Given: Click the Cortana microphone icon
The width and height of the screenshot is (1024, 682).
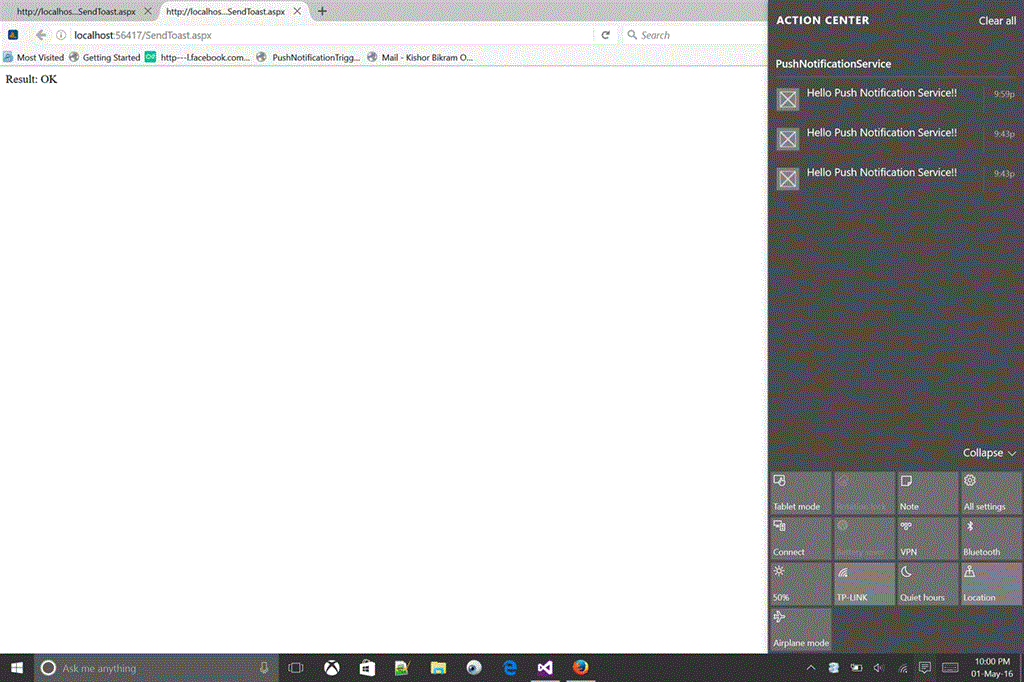Looking at the screenshot, I should coord(262,668).
